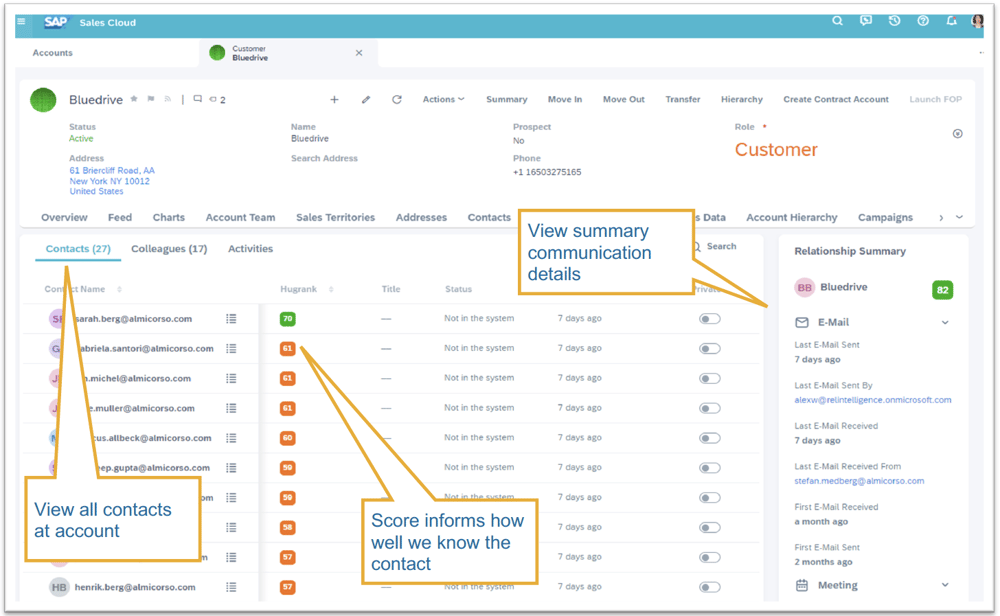Open stefan.medberg@almicorso.com link
Image resolution: width=1000 pixels, height=616 pixels.
(x=859, y=481)
